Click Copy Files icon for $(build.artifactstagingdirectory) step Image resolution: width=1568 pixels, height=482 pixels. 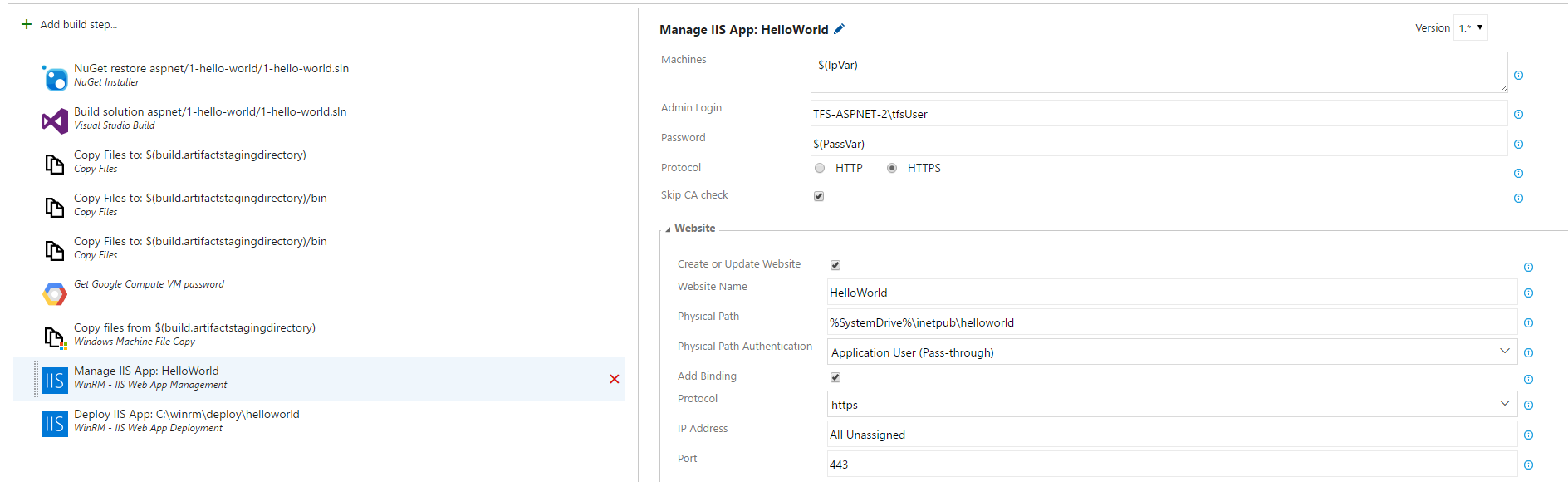(x=55, y=165)
